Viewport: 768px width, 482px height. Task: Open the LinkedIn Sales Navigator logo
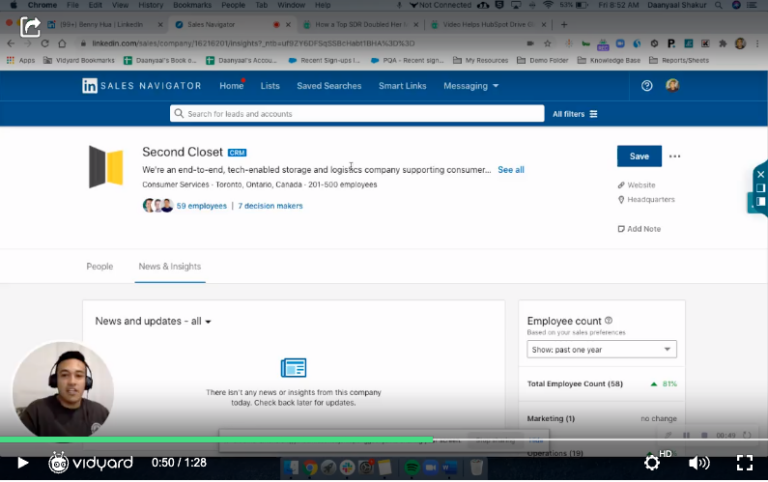coord(142,86)
